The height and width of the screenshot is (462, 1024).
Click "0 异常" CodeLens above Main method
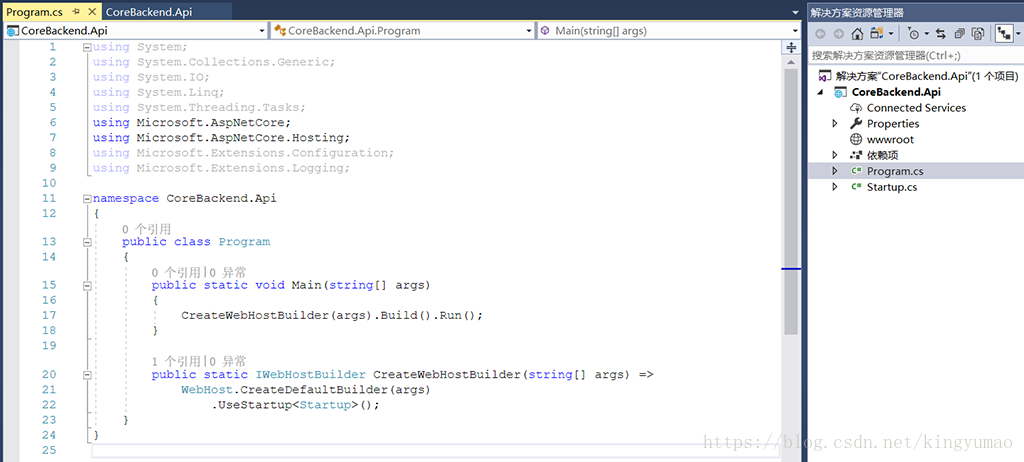coord(228,272)
